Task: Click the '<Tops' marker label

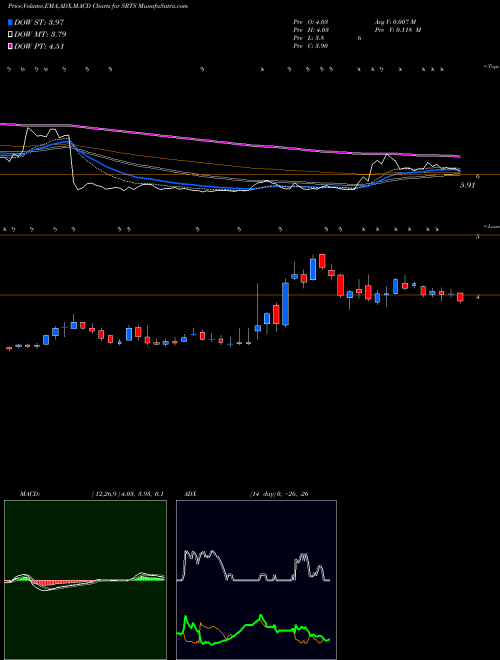Action: point(491,67)
